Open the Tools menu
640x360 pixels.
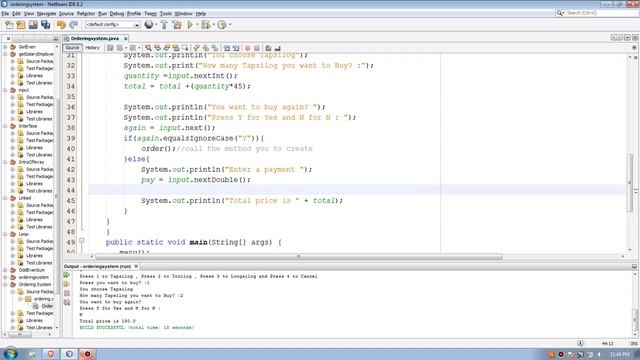click(x=165, y=13)
